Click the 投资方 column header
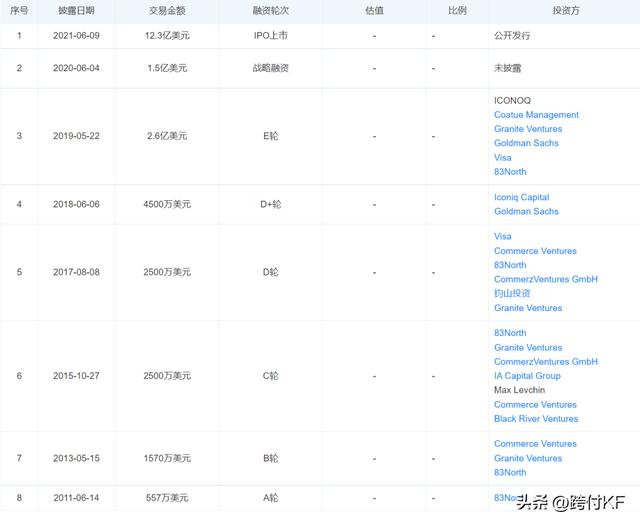Viewport: 640px width, 525px height. (565, 10)
